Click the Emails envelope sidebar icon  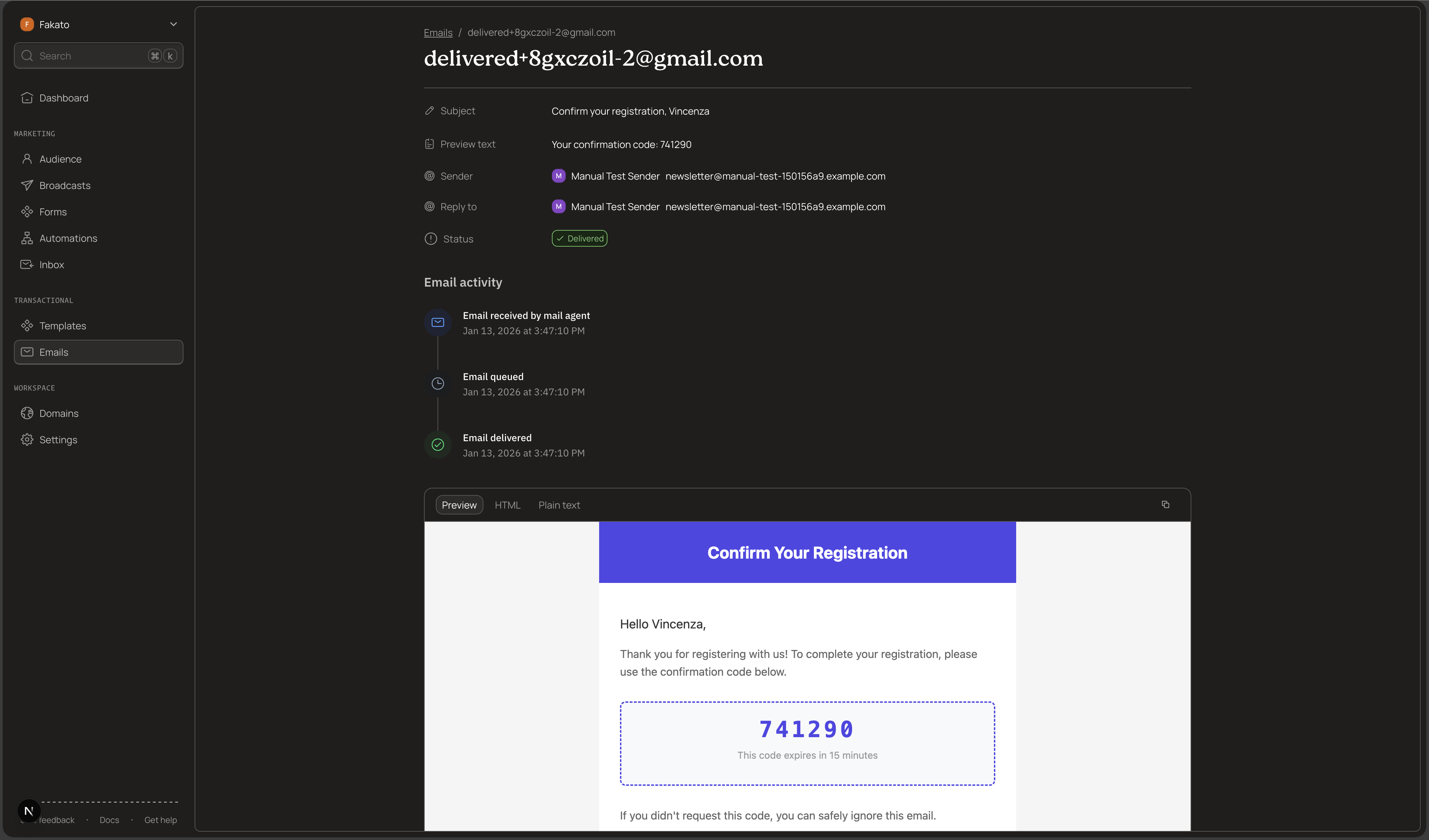[27, 352]
